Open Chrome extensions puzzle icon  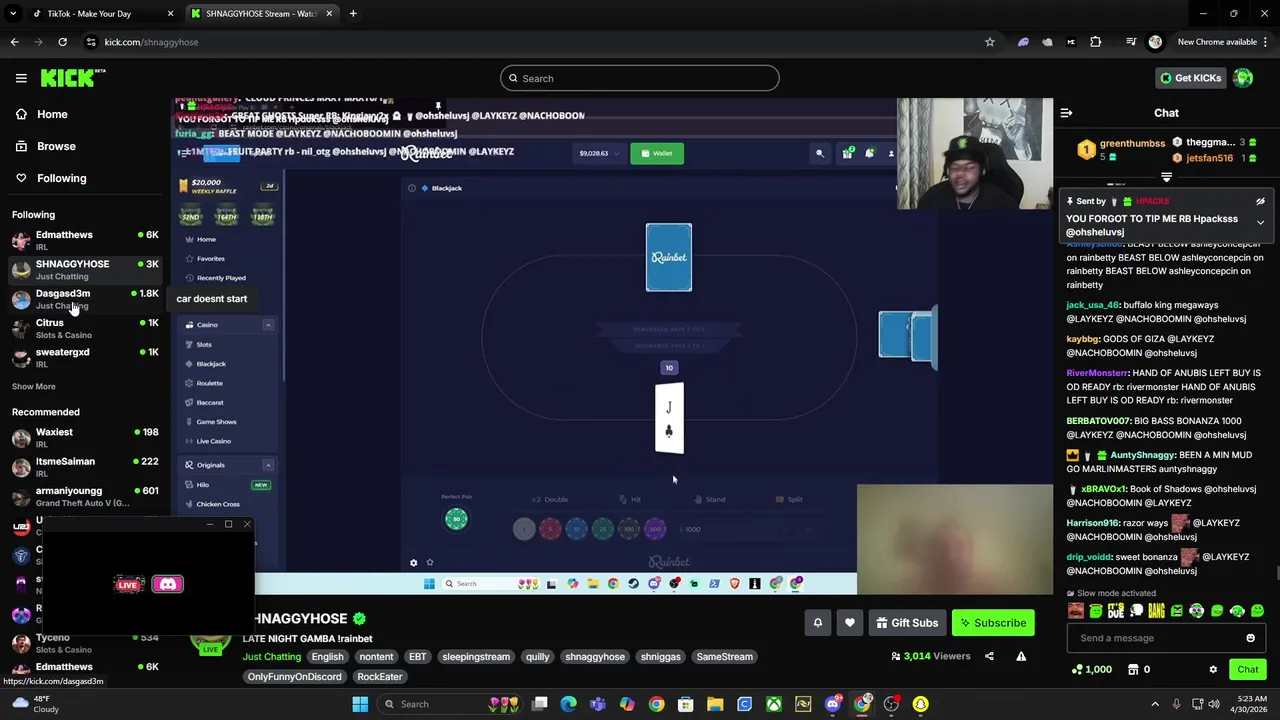point(1095,42)
